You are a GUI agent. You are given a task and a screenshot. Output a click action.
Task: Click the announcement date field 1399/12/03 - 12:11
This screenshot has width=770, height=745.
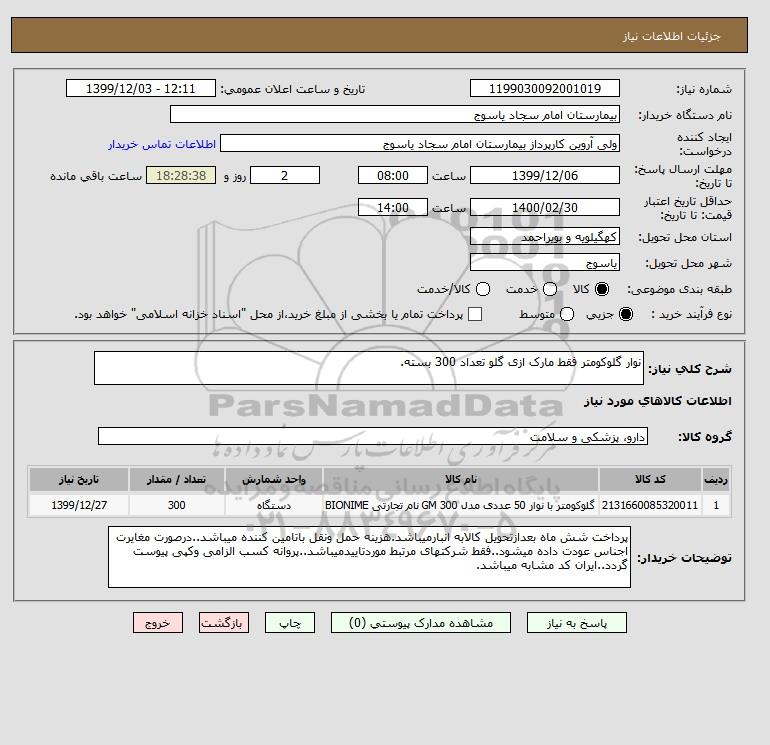(140, 89)
